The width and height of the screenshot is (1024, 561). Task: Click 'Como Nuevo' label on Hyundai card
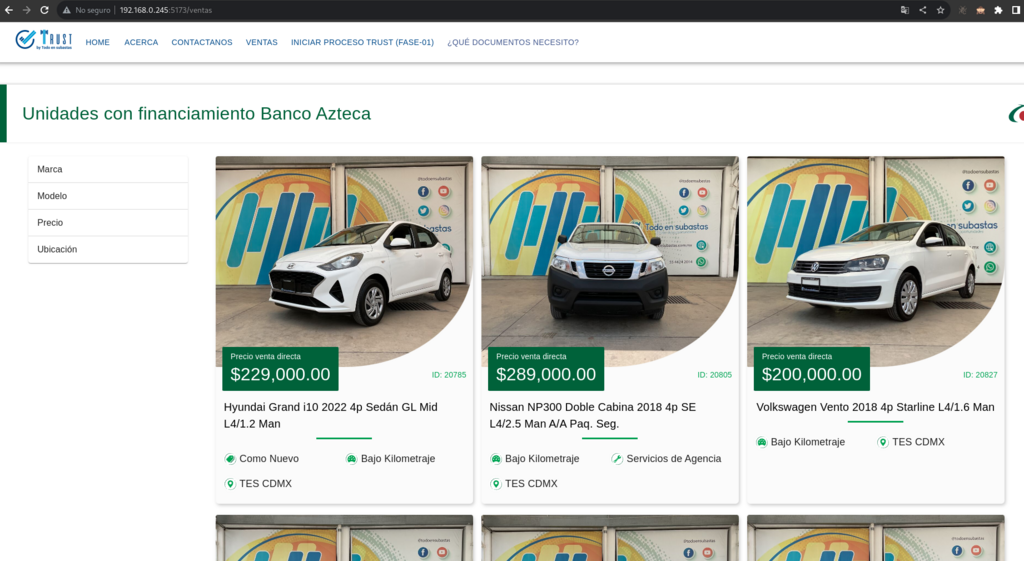point(269,458)
